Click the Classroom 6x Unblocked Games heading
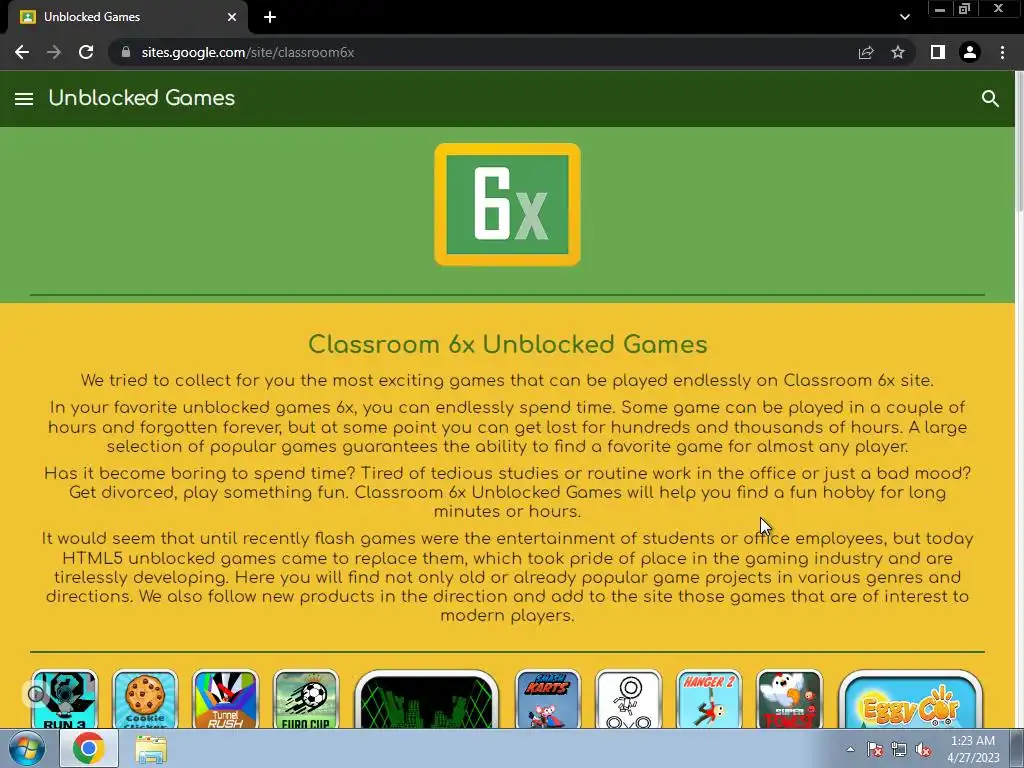Screen dimensions: 1024x768 [x=507, y=344]
